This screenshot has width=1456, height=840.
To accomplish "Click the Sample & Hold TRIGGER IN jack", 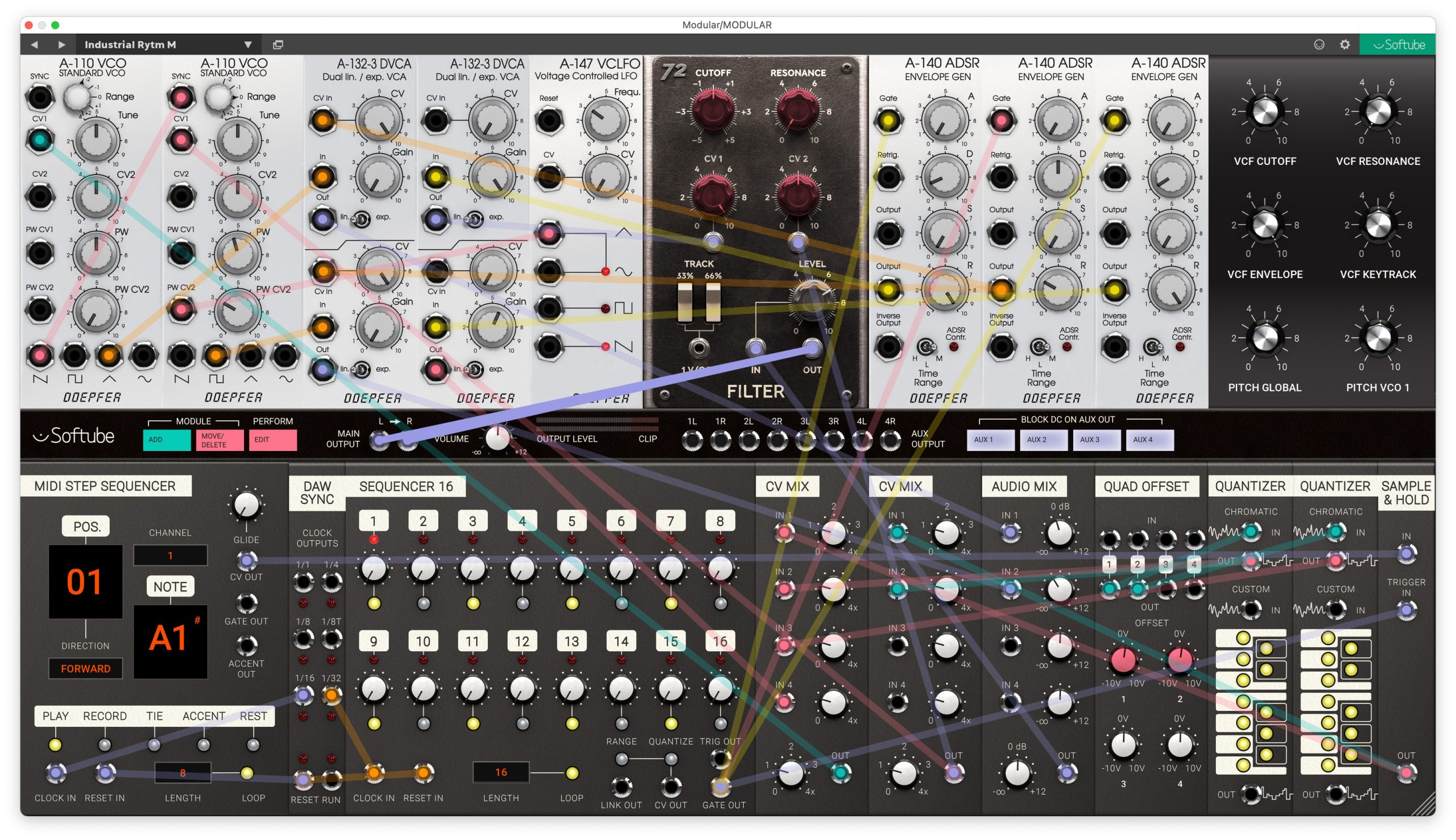I will (1407, 610).
